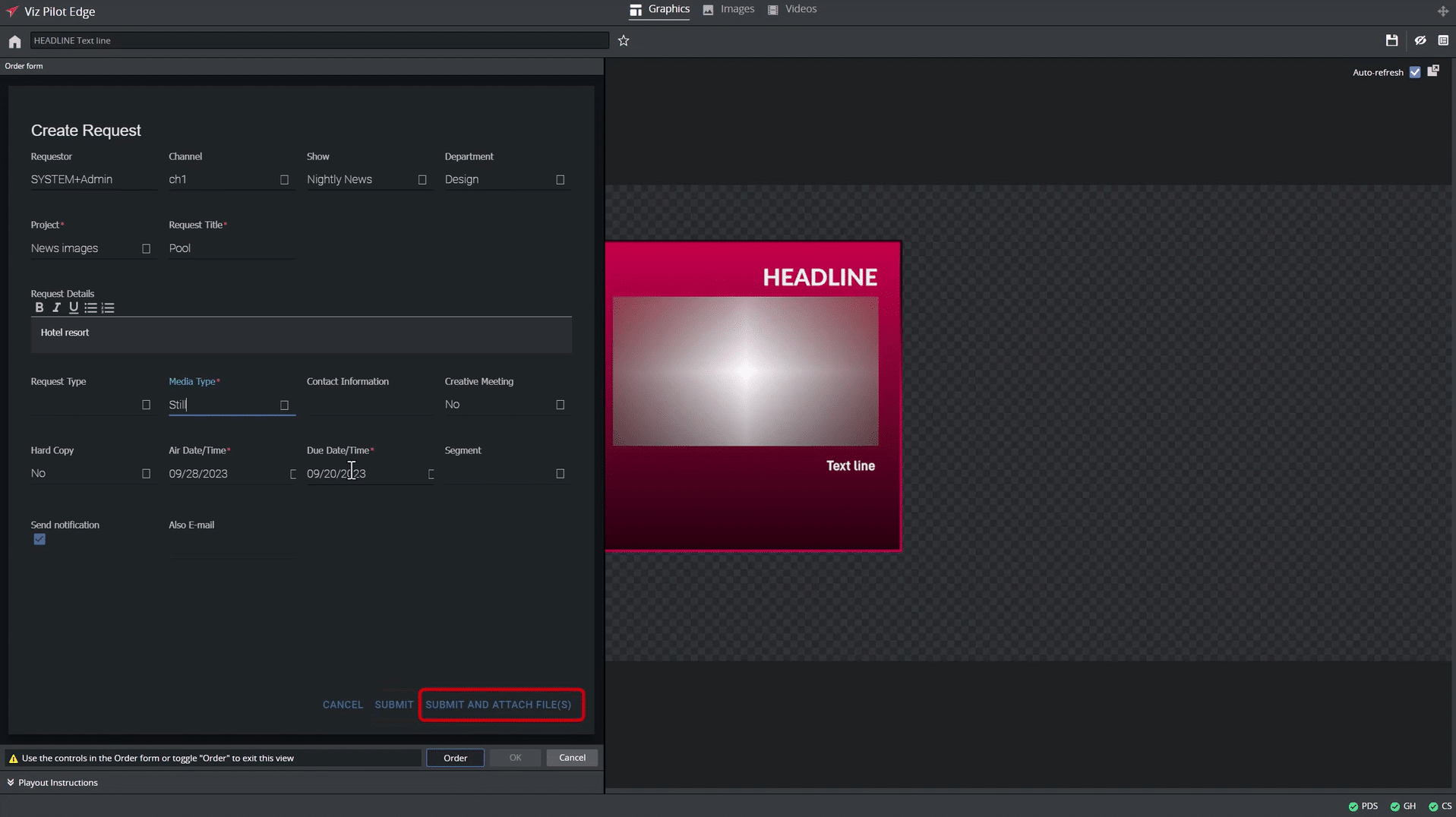
Task: Click the Bold formatting icon
Action: (39, 308)
